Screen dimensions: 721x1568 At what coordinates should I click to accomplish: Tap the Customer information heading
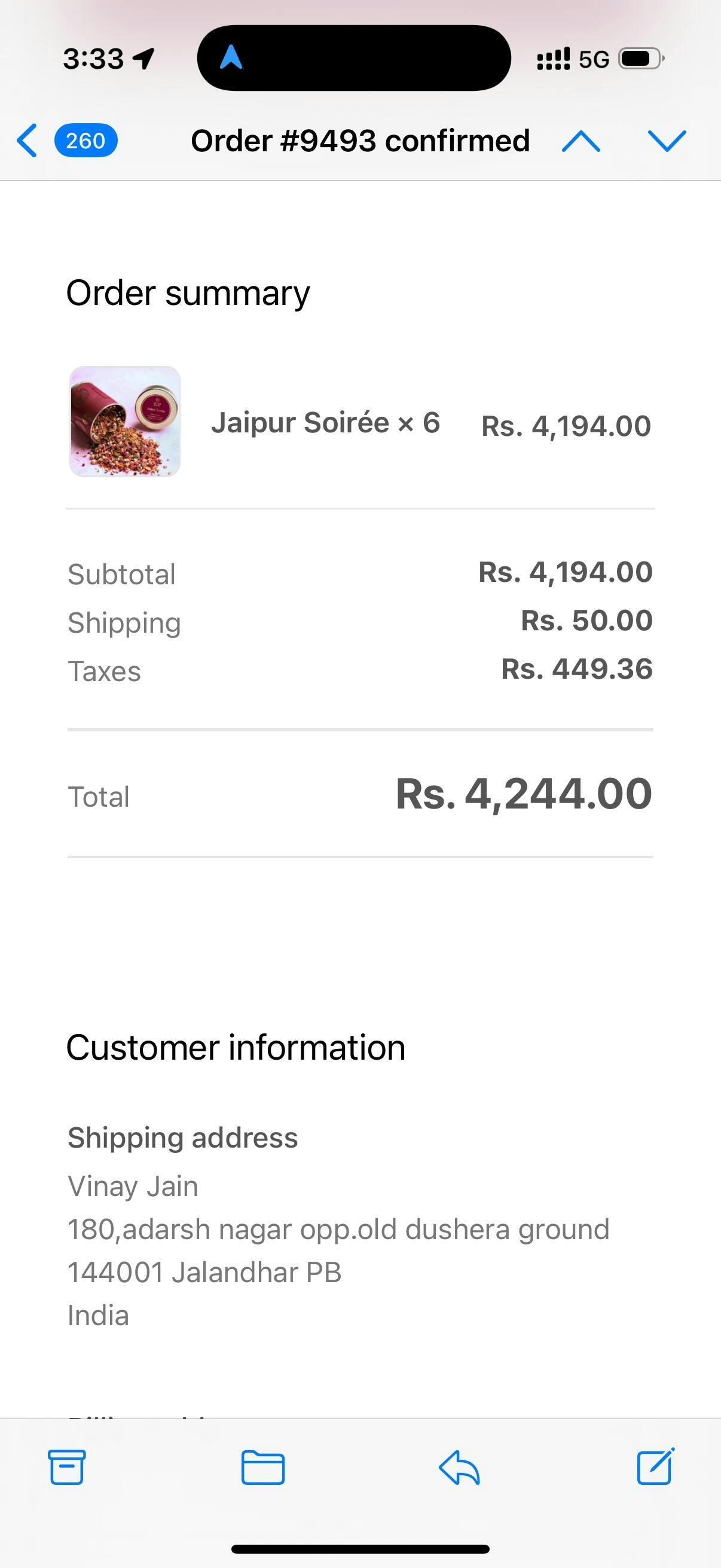(x=236, y=1048)
